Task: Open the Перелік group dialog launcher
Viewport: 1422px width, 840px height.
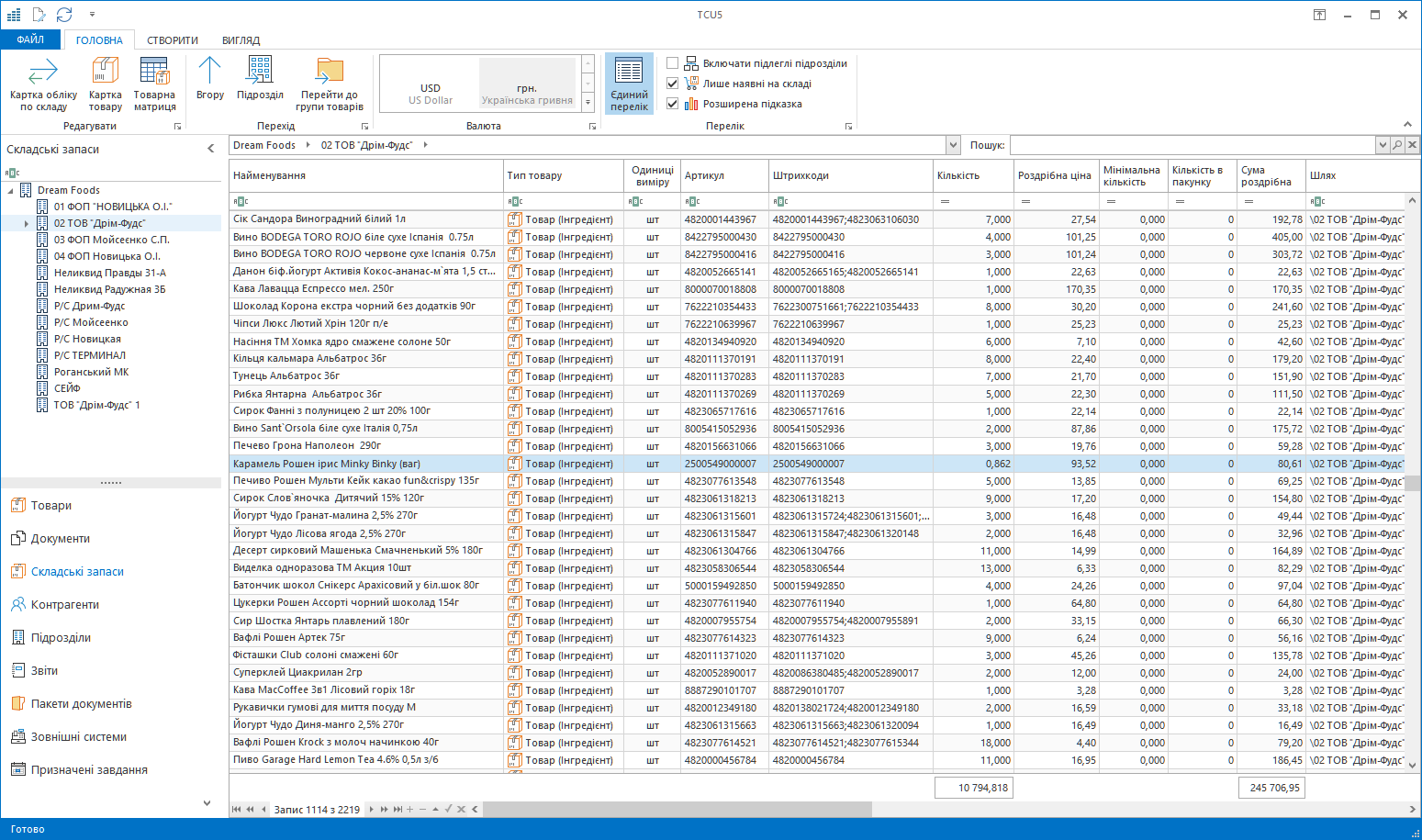Action: (x=848, y=127)
